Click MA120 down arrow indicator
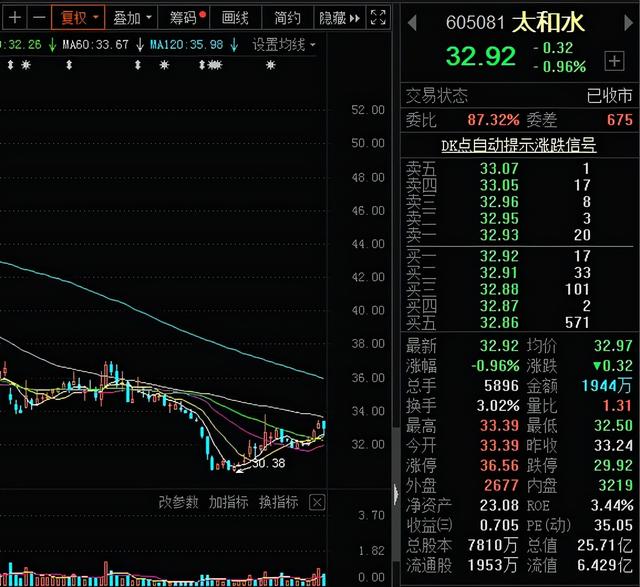Screen dimensions: 640x587 pyautogui.click(x=234, y=45)
